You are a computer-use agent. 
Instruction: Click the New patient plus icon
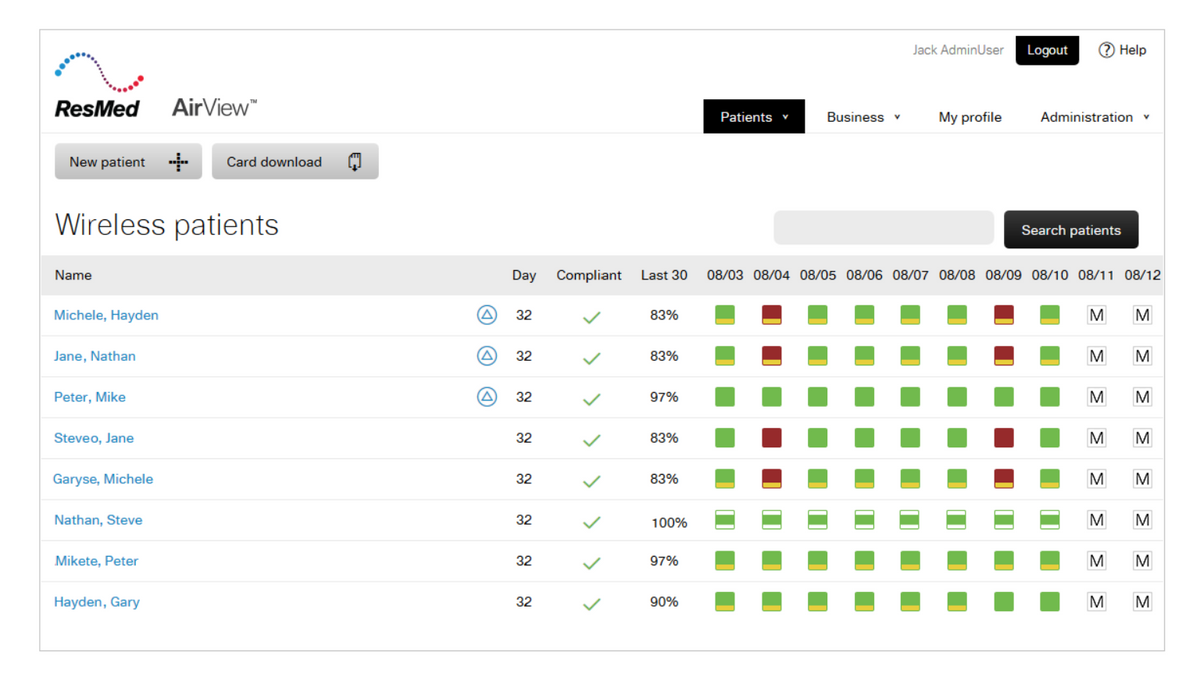coord(178,162)
